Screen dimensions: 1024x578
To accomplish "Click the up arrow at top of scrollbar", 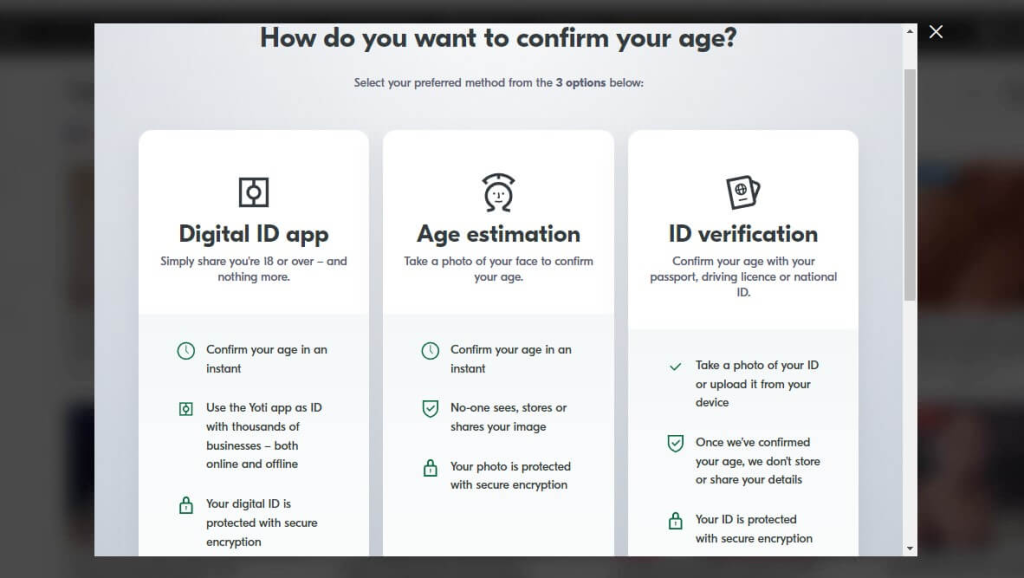I will (x=911, y=31).
